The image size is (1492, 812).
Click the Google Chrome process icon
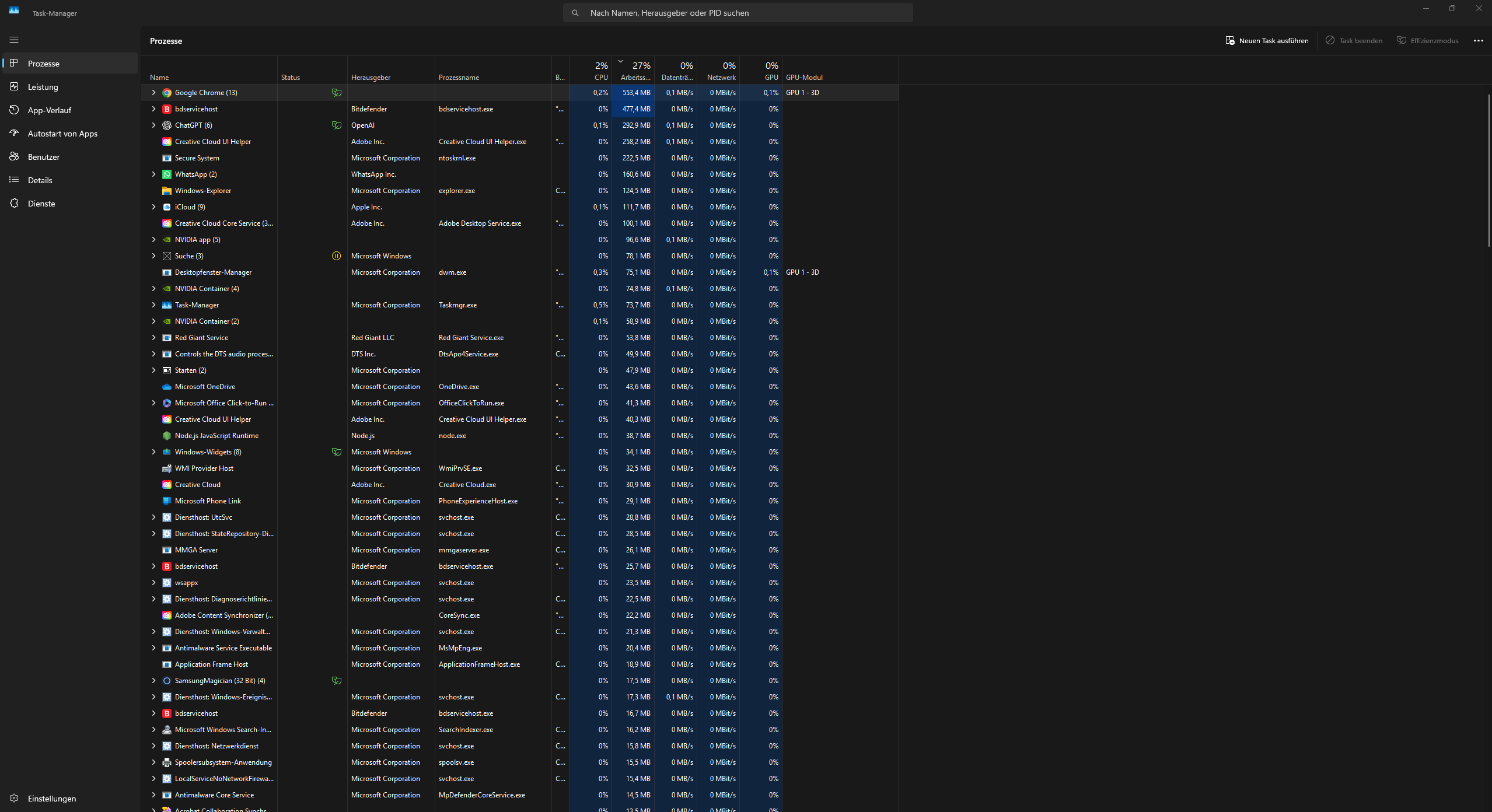click(x=167, y=93)
